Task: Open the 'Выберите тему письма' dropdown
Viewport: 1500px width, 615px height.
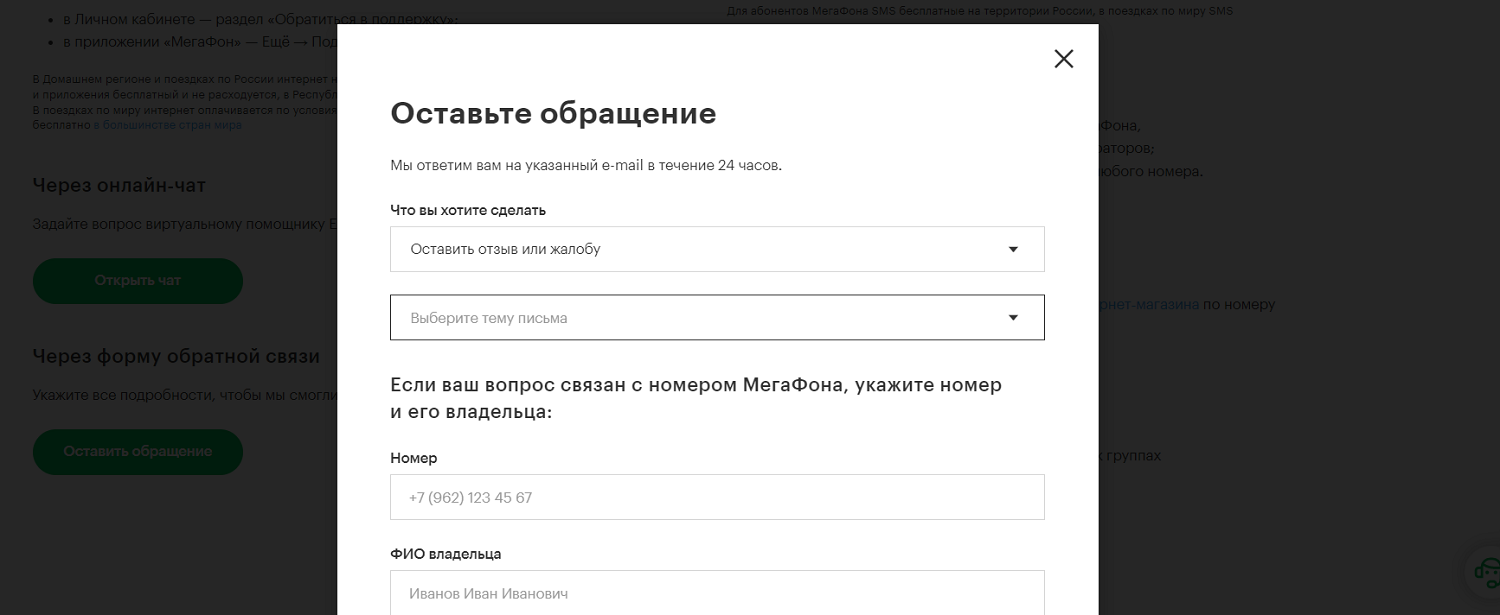Action: tap(717, 317)
